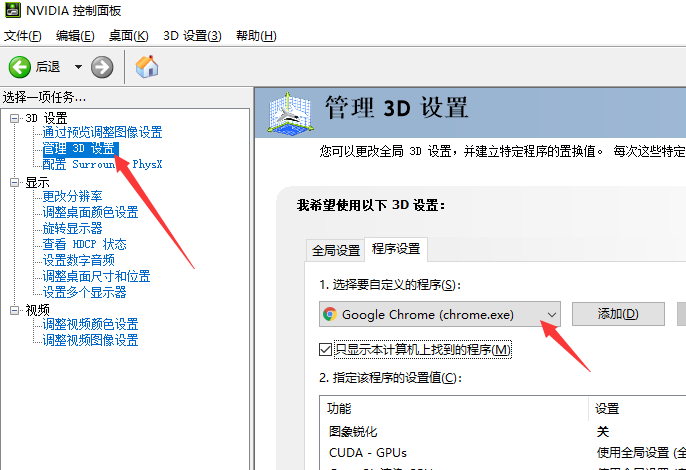Select the CUDA - GPUs feature row

tap(503, 452)
